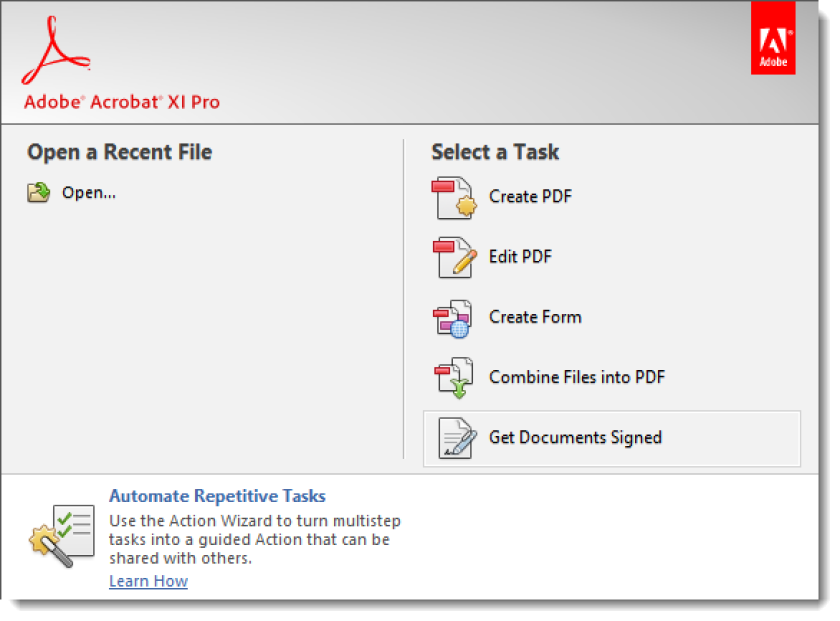Image resolution: width=840 pixels, height=621 pixels.
Task: Click the "Automate Repetitive Tasks" heading
Action: coord(218,496)
